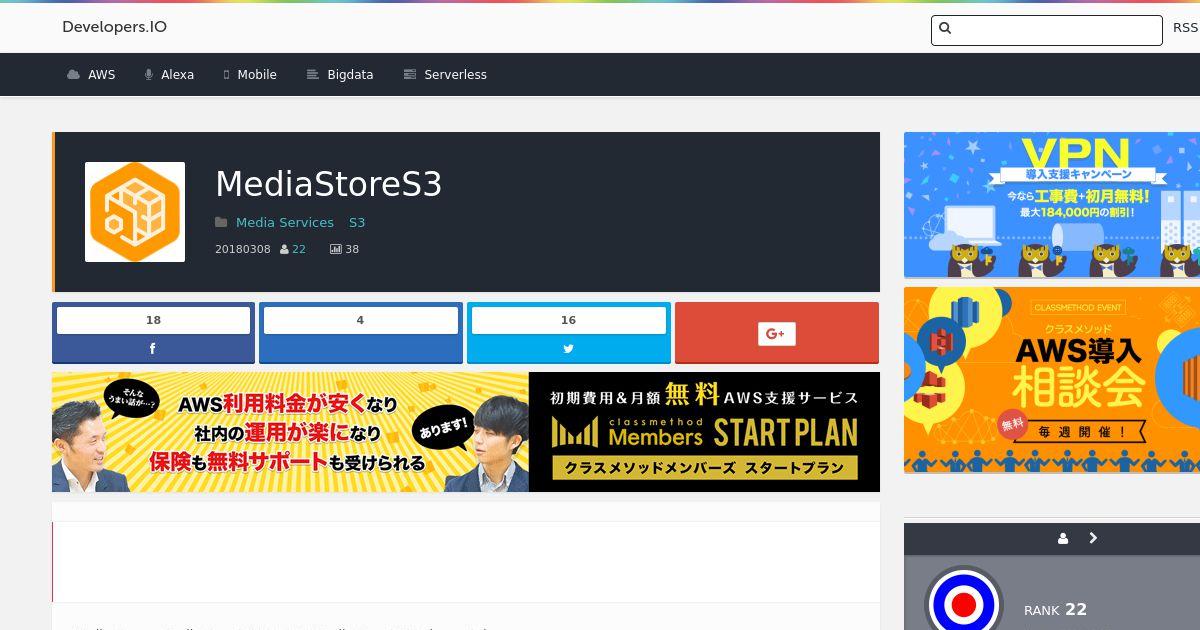Click the magnifier search icon
1200x630 pixels.
point(945,29)
